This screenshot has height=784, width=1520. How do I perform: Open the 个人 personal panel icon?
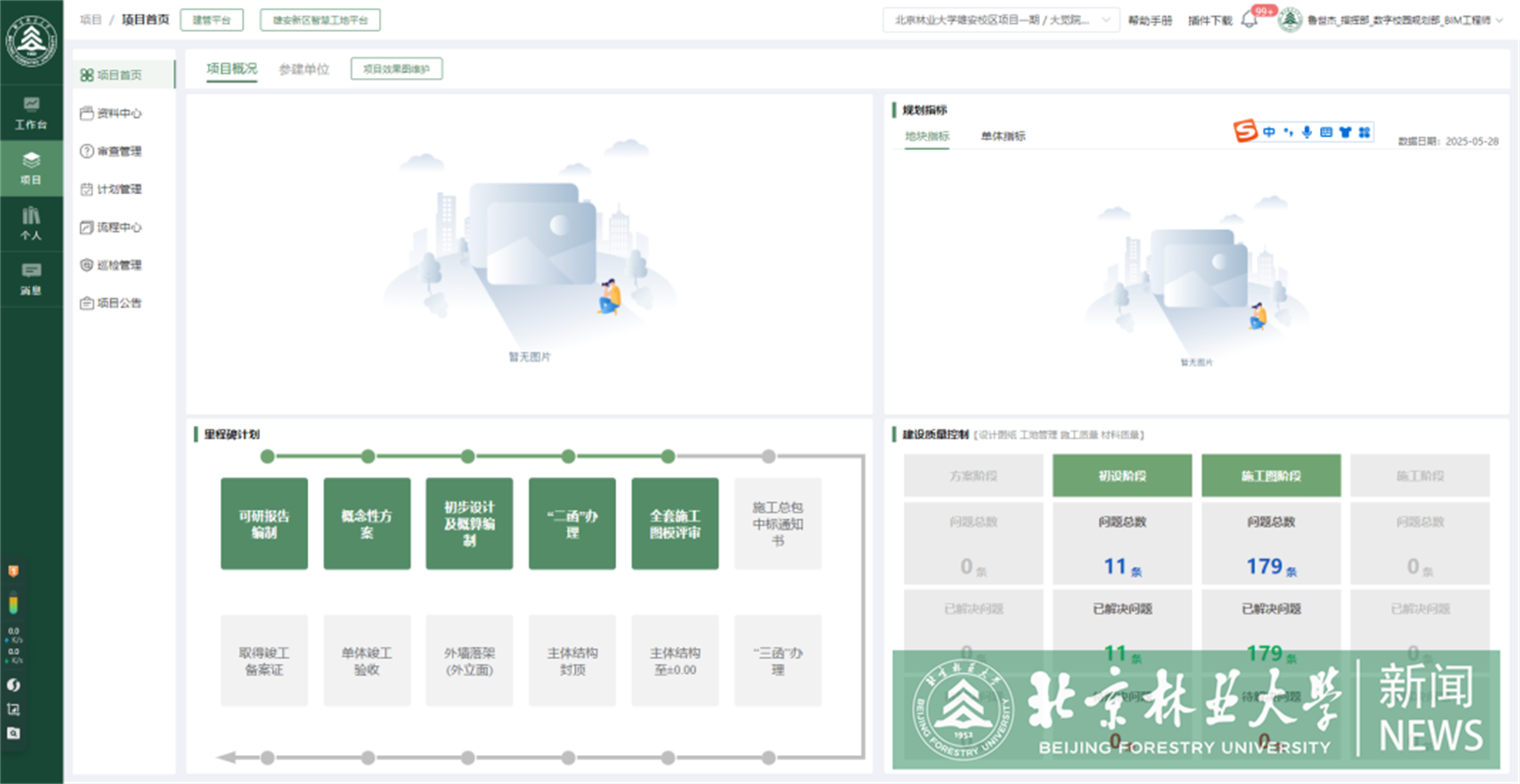click(x=31, y=223)
